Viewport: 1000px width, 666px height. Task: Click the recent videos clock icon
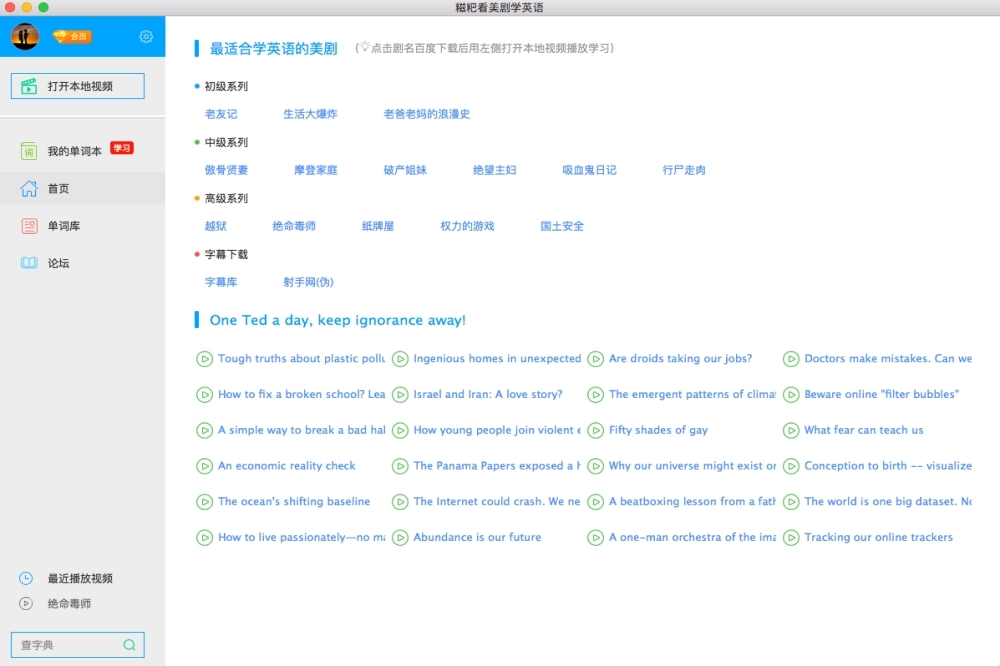26,578
